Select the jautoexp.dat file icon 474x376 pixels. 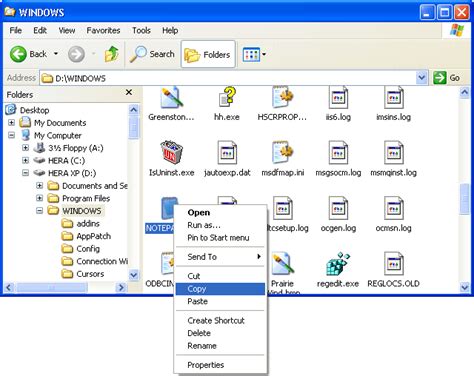click(227, 153)
